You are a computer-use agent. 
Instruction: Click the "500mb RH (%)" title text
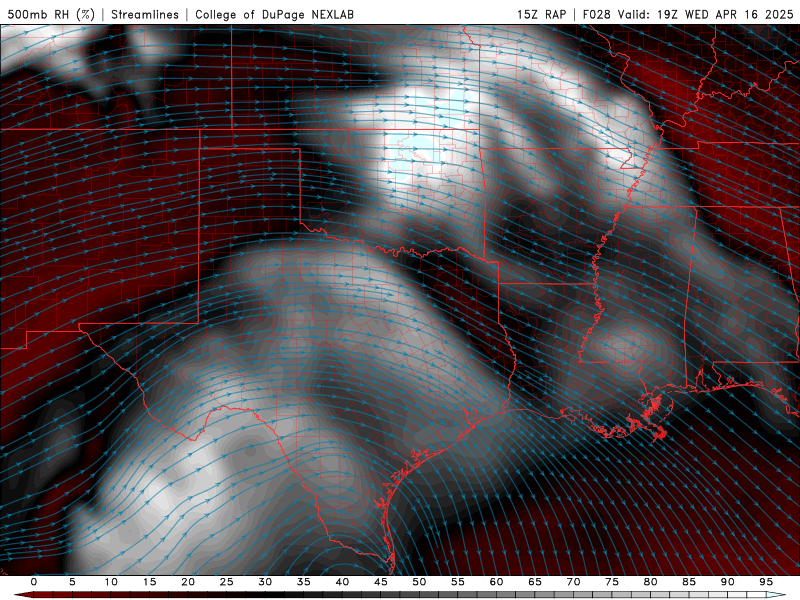(x=51, y=14)
